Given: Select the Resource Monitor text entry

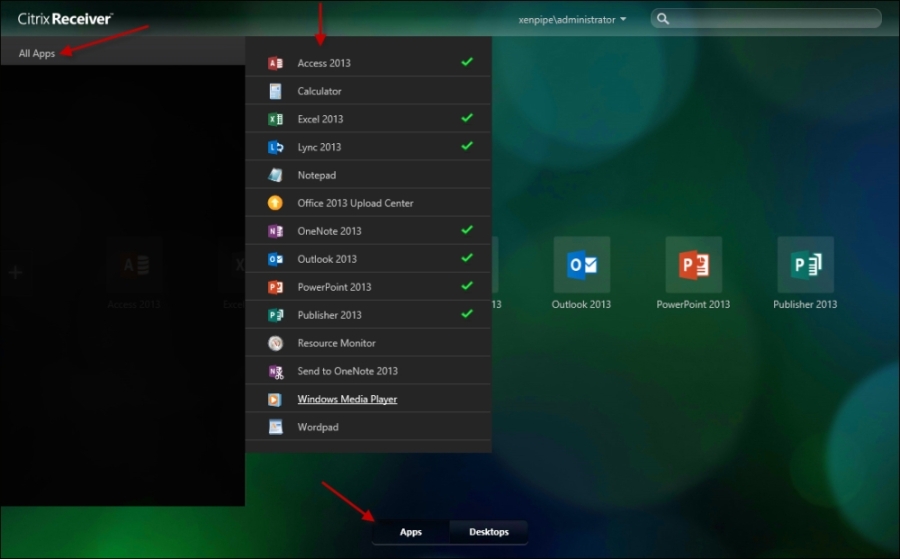Looking at the screenshot, I should coord(336,343).
